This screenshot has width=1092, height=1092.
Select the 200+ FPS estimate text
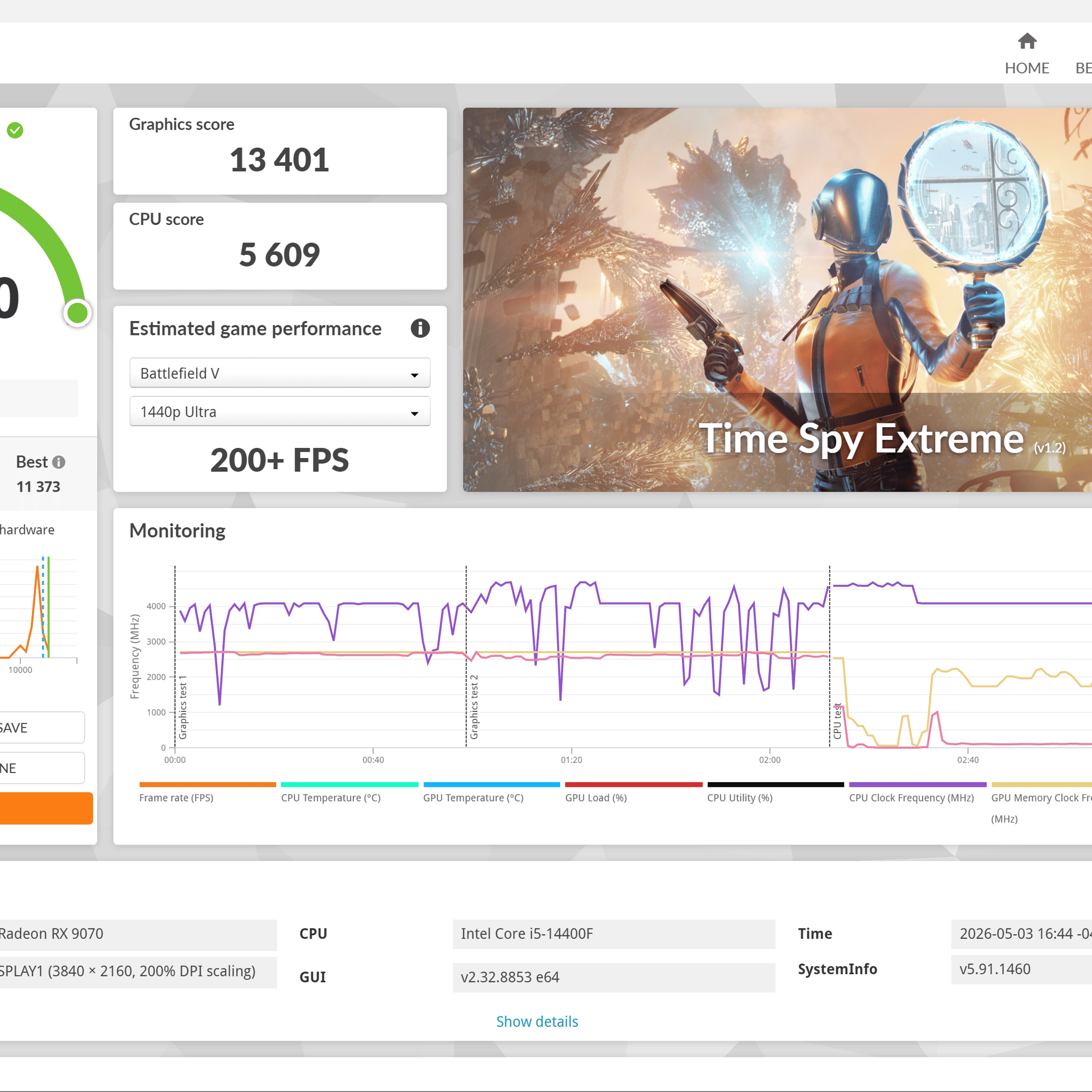pos(279,460)
